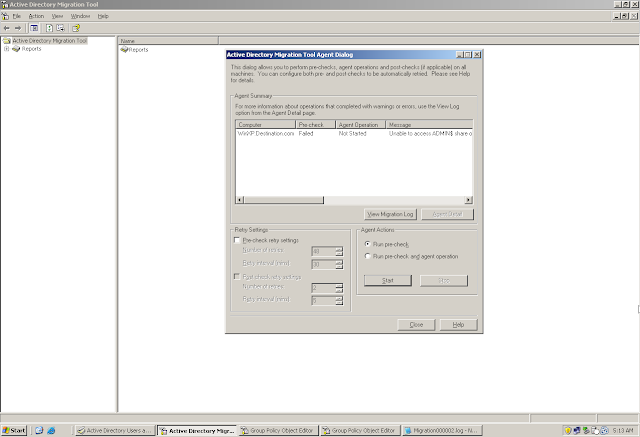Open the View menu
This screenshot has width=640, height=437.
pyautogui.click(x=57, y=16)
